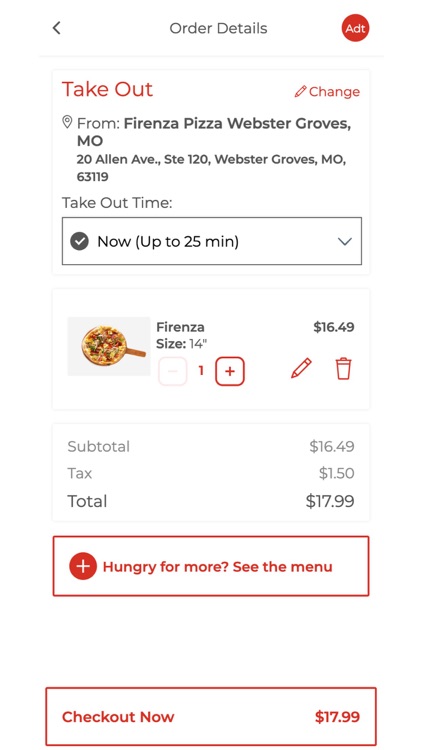
Task: Select the Now (Up to 25 min) option
Action: [168, 242]
